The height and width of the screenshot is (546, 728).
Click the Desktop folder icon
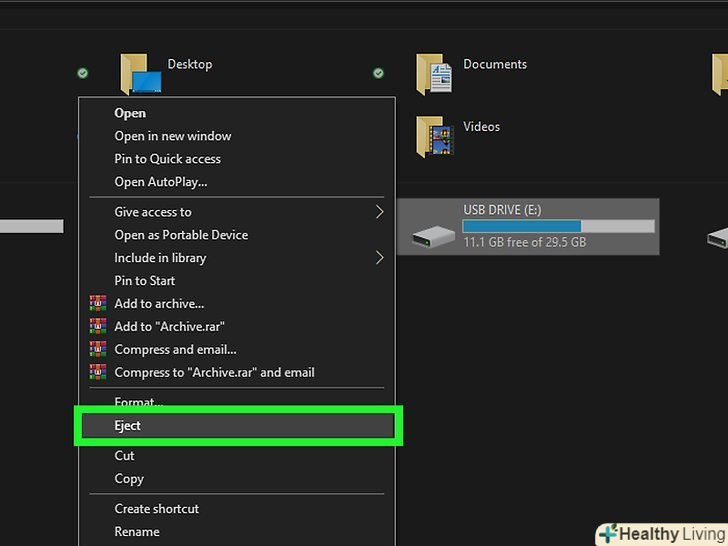[141, 74]
